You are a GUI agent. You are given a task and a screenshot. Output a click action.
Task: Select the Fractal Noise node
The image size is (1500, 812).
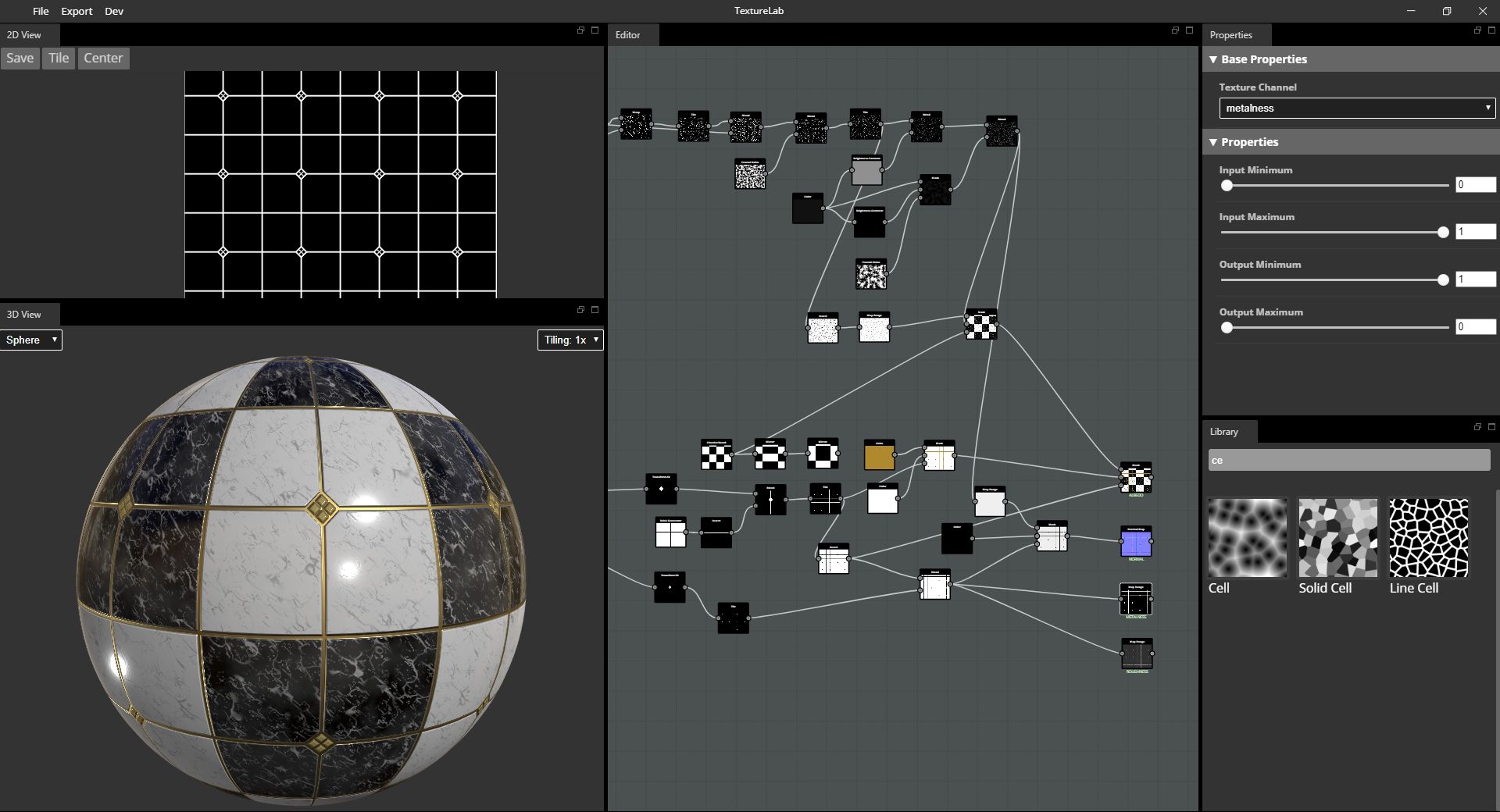tap(749, 174)
